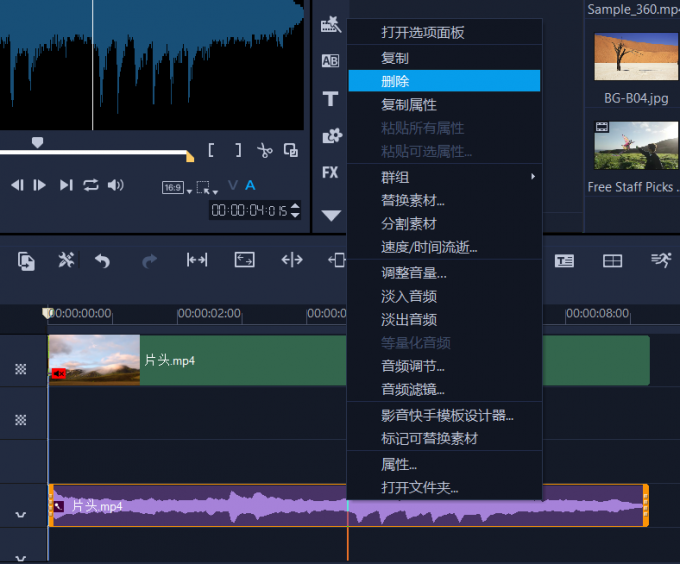Click the preview scrubber handle

pos(37,142)
